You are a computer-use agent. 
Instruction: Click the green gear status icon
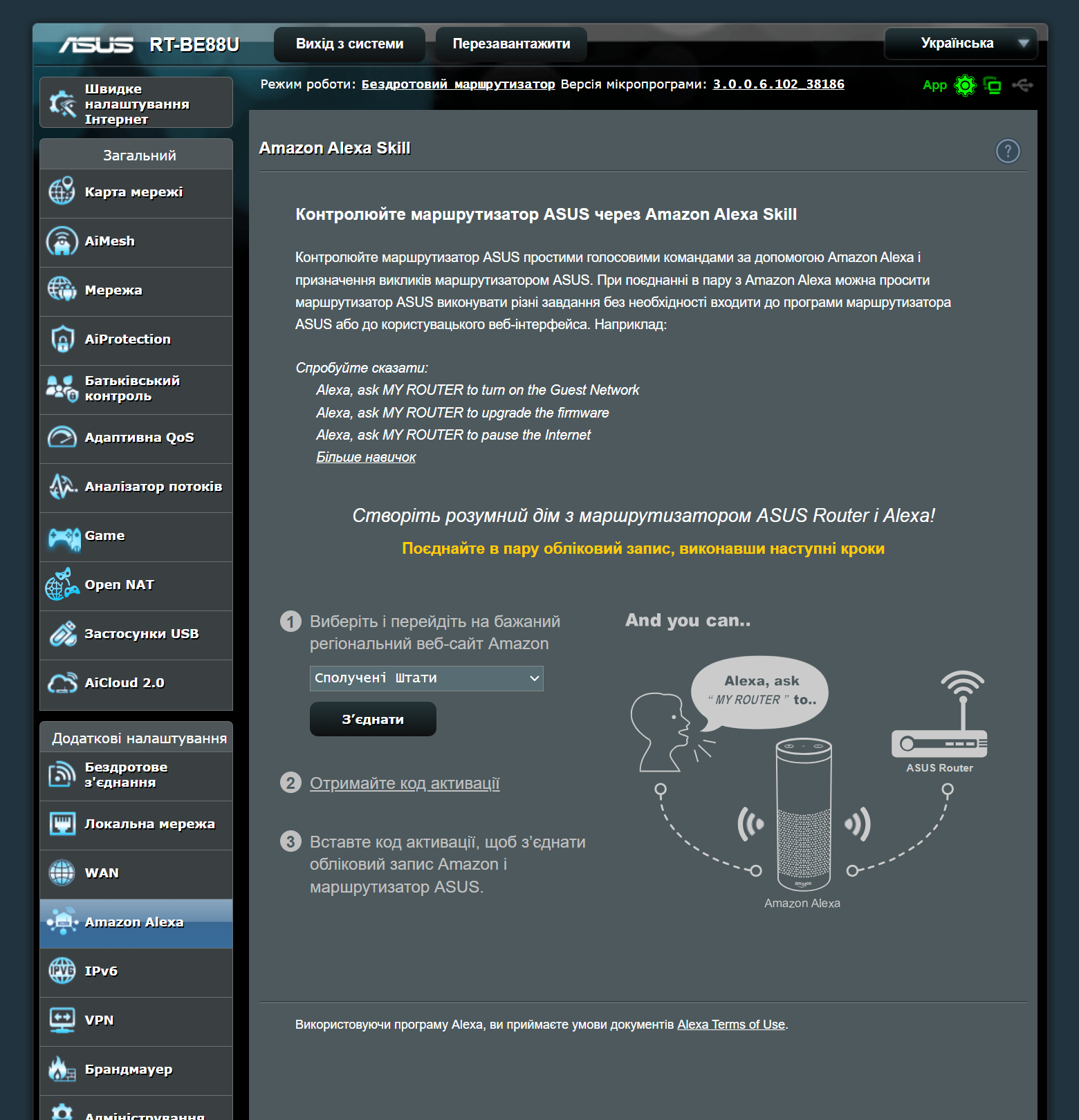click(965, 85)
